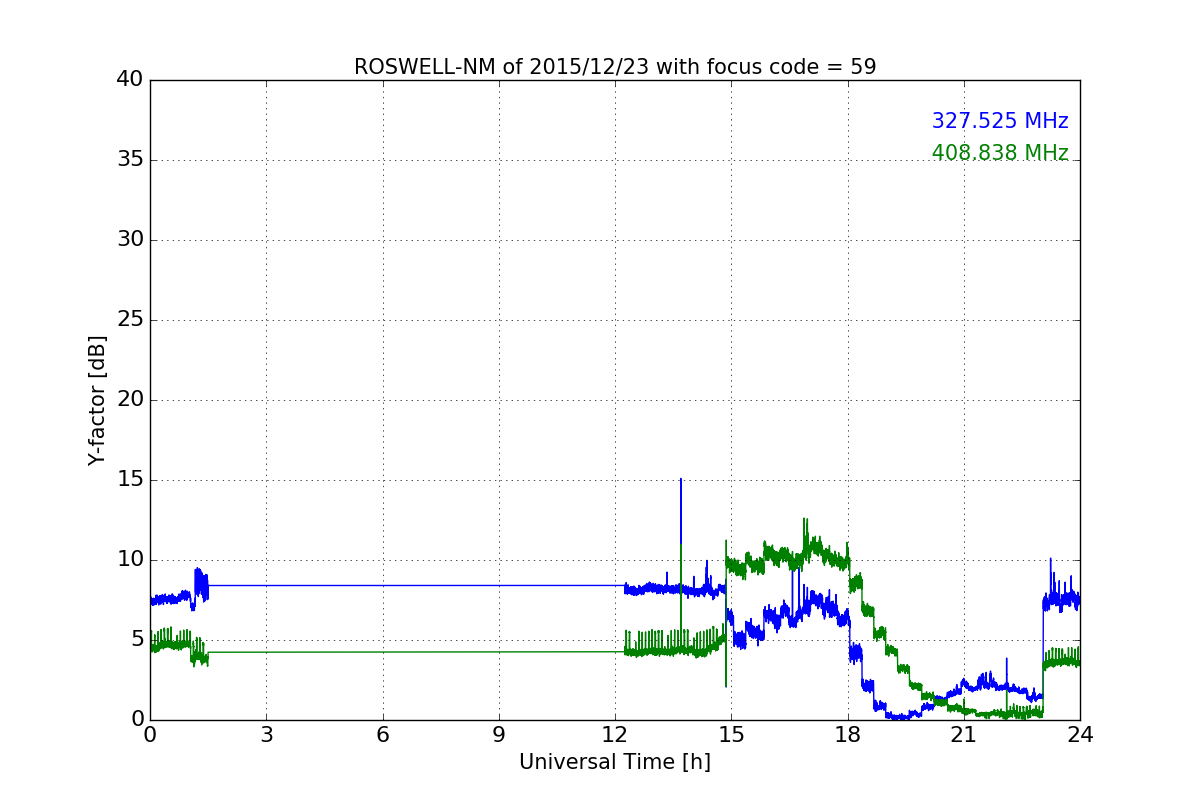Click the x-axis tick label '24'
Screen dimensions: 1200x800
click(1080, 735)
